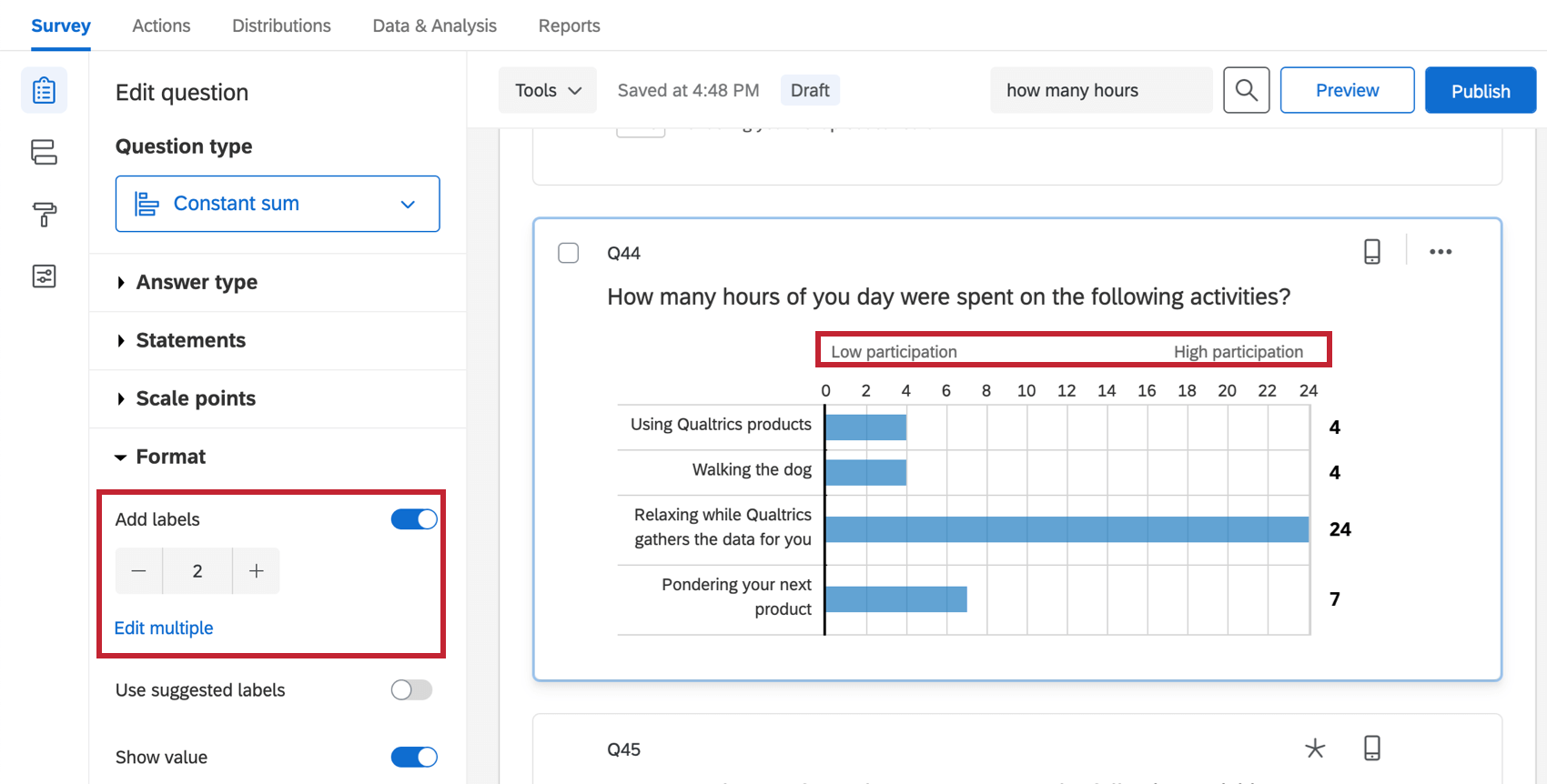Go to the Data & Analysis tab

click(434, 25)
